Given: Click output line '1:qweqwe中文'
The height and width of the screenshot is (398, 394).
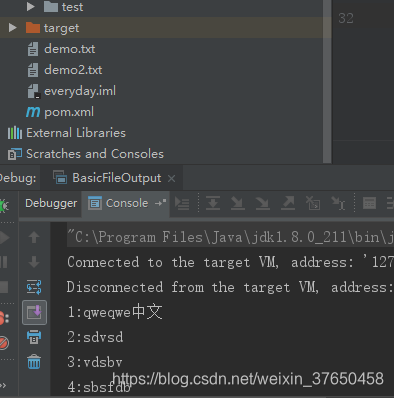Looking at the screenshot, I should [x=115, y=312].
